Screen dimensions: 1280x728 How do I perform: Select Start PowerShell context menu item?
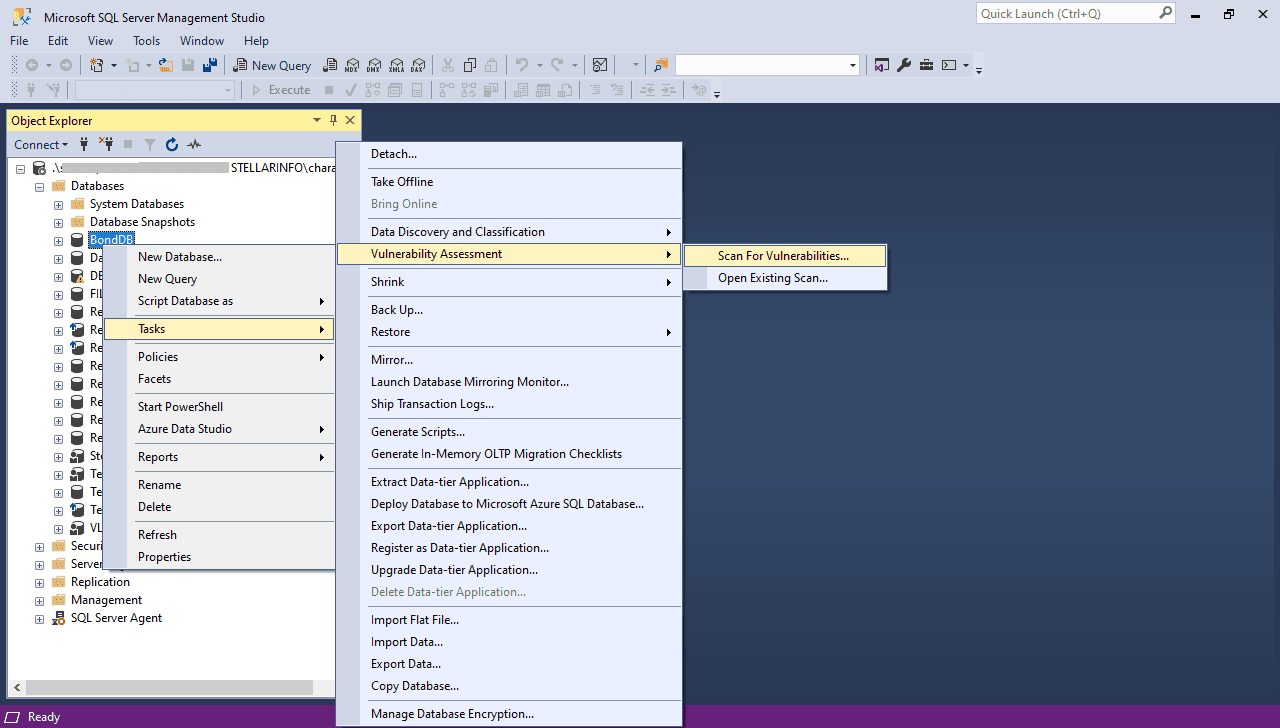click(x=219, y=407)
